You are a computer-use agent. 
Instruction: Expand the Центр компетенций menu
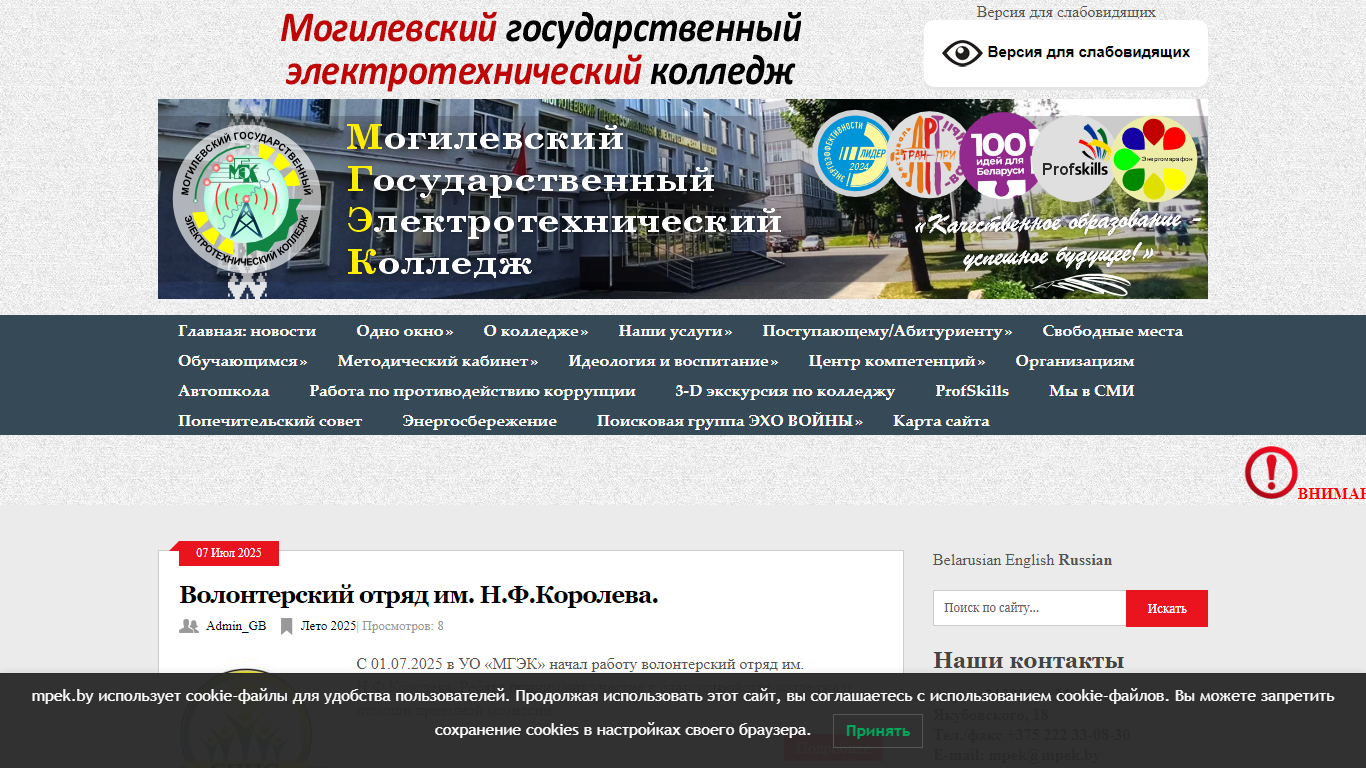point(897,361)
